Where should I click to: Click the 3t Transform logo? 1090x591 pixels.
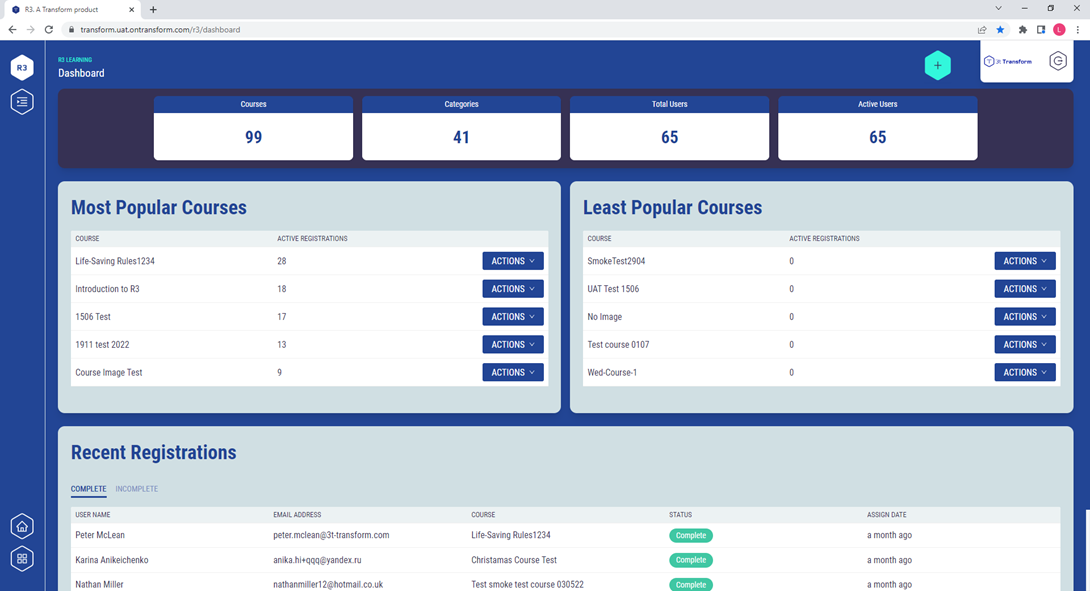coord(1008,62)
